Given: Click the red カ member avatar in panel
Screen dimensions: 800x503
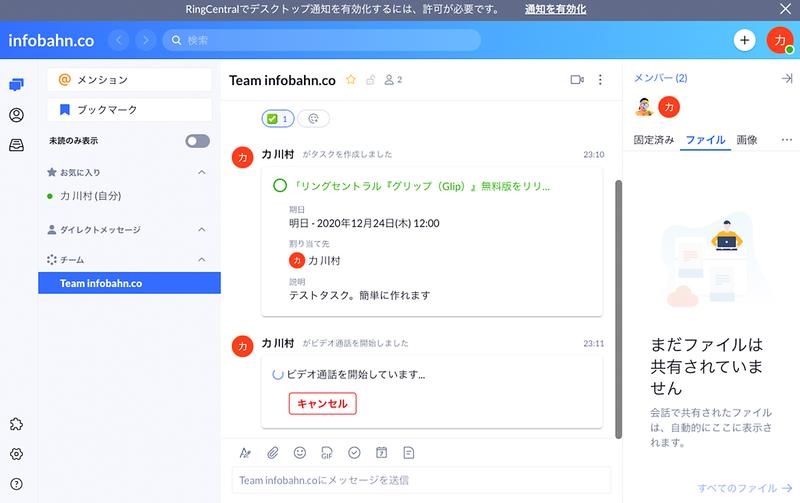Looking at the screenshot, I should coord(669,107).
